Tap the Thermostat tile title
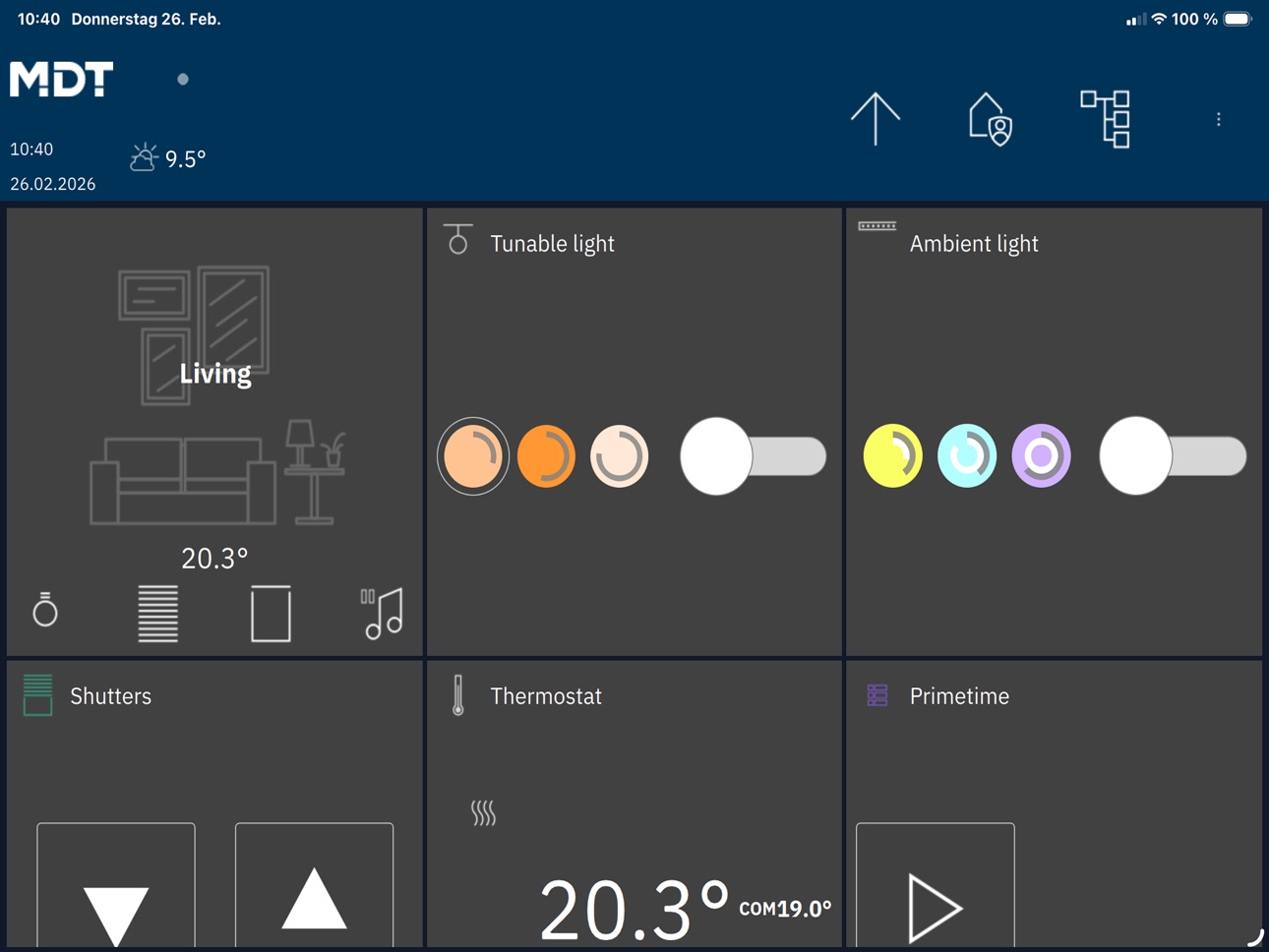The height and width of the screenshot is (952, 1269). click(x=546, y=696)
